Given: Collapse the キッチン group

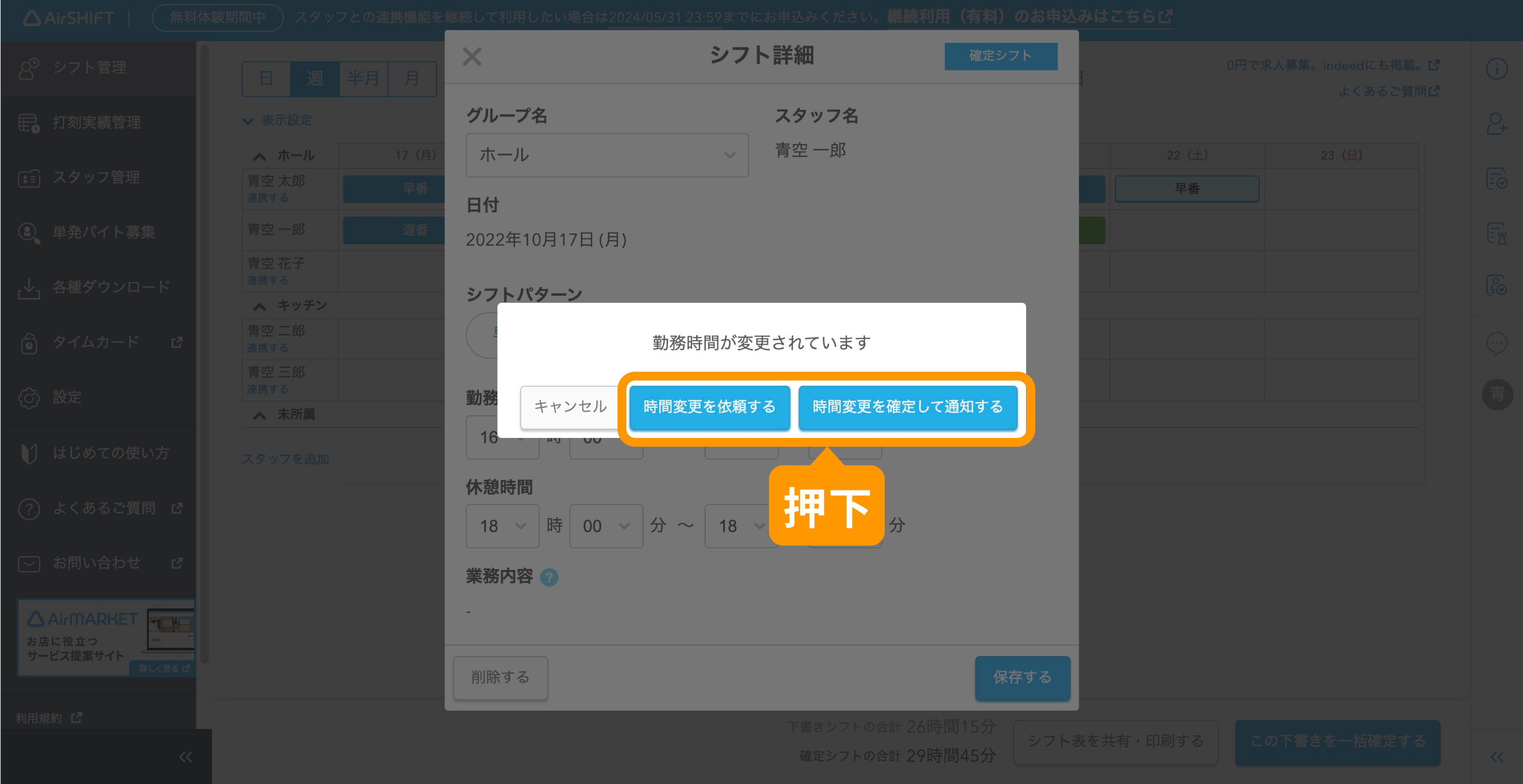Looking at the screenshot, I should (x=259, y=306).
